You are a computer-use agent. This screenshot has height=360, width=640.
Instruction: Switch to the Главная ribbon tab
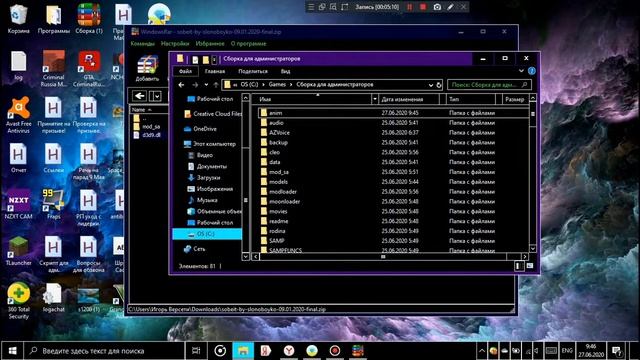click(x=215, y=71)
